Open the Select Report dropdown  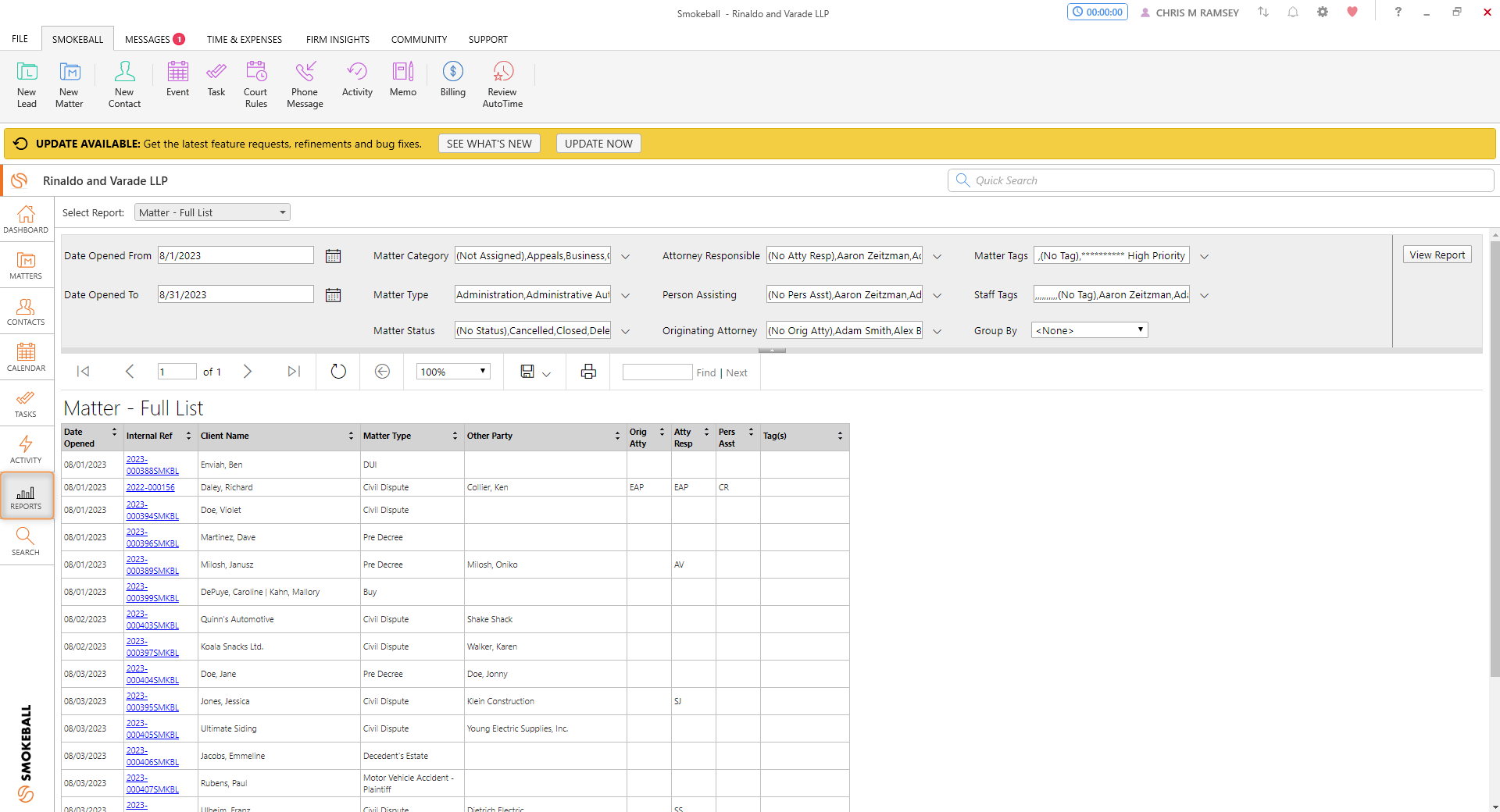(x=212, y=212)
